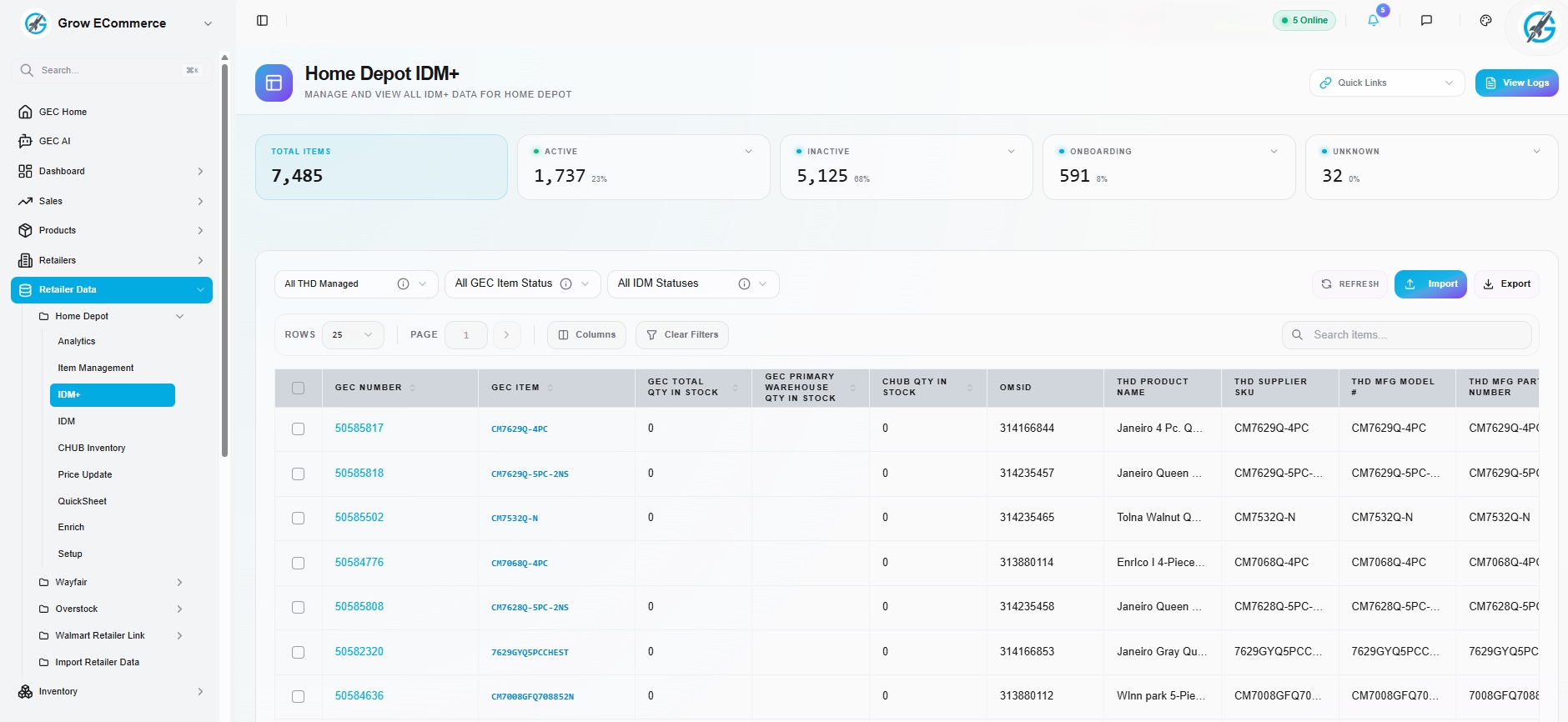
Task: Click the GEC Home house icon
Action: tap(25, 112)
